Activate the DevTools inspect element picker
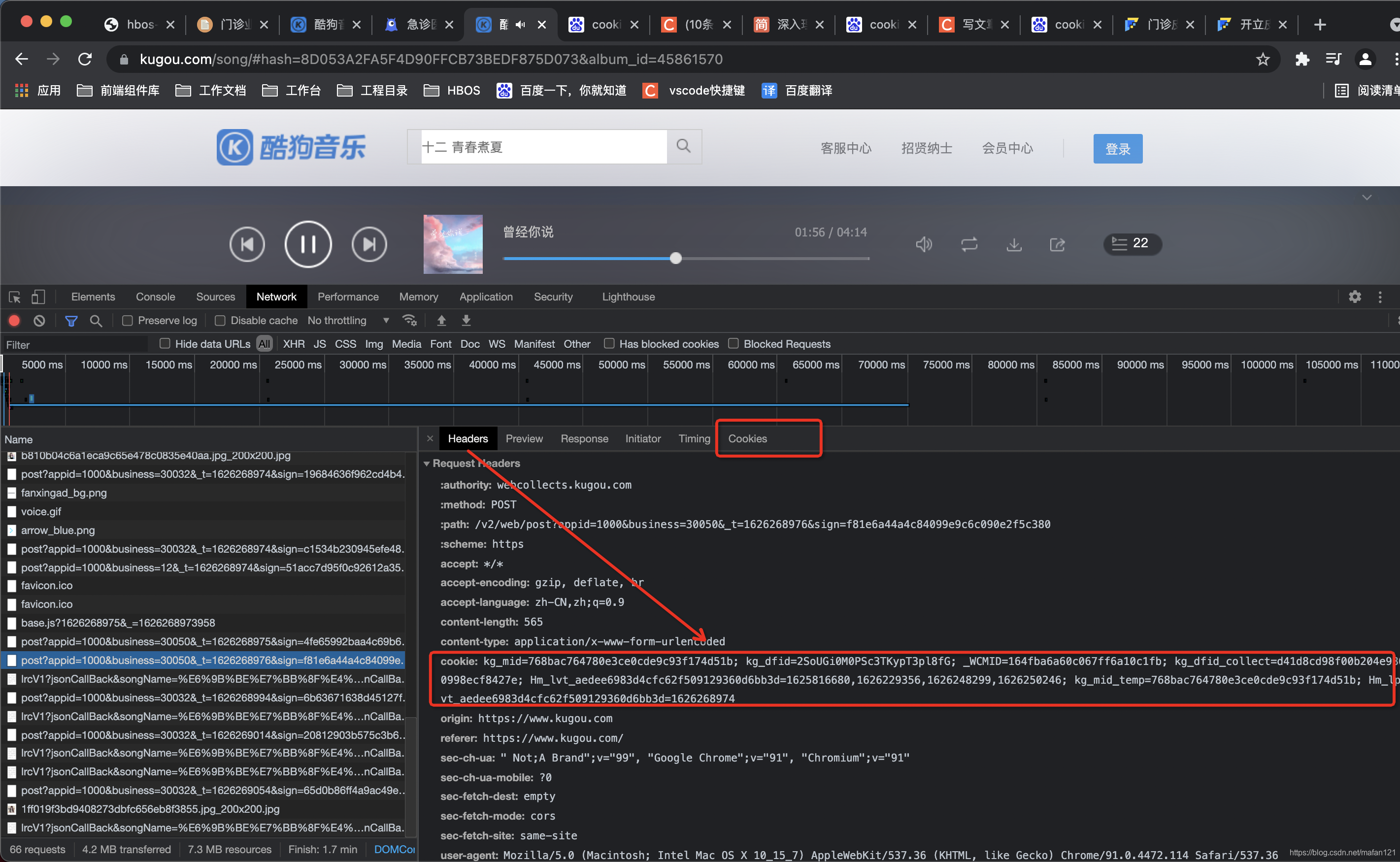The image size is (1400, 862). point(15,297)
